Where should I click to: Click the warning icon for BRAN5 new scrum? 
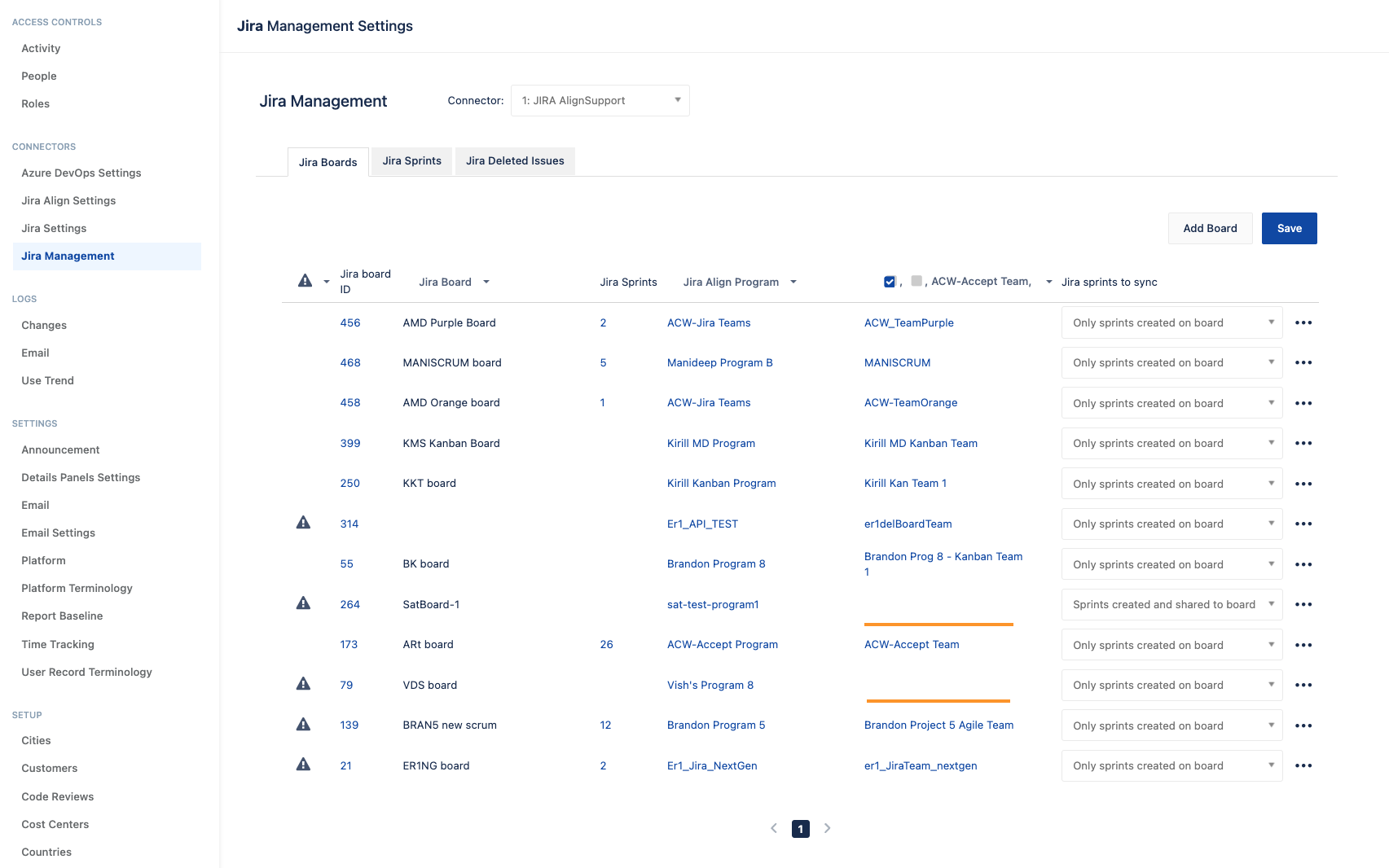(x=303, y=725)
